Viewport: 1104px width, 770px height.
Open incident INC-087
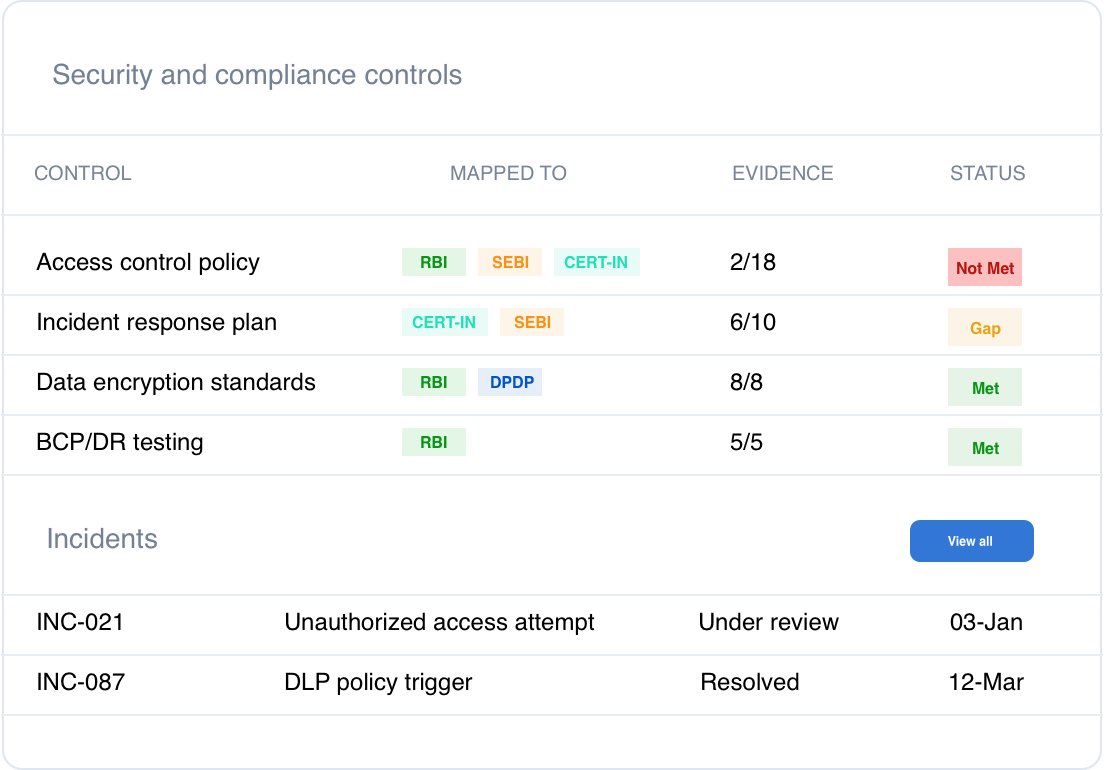pyautogui.click(x=80, y=682)
